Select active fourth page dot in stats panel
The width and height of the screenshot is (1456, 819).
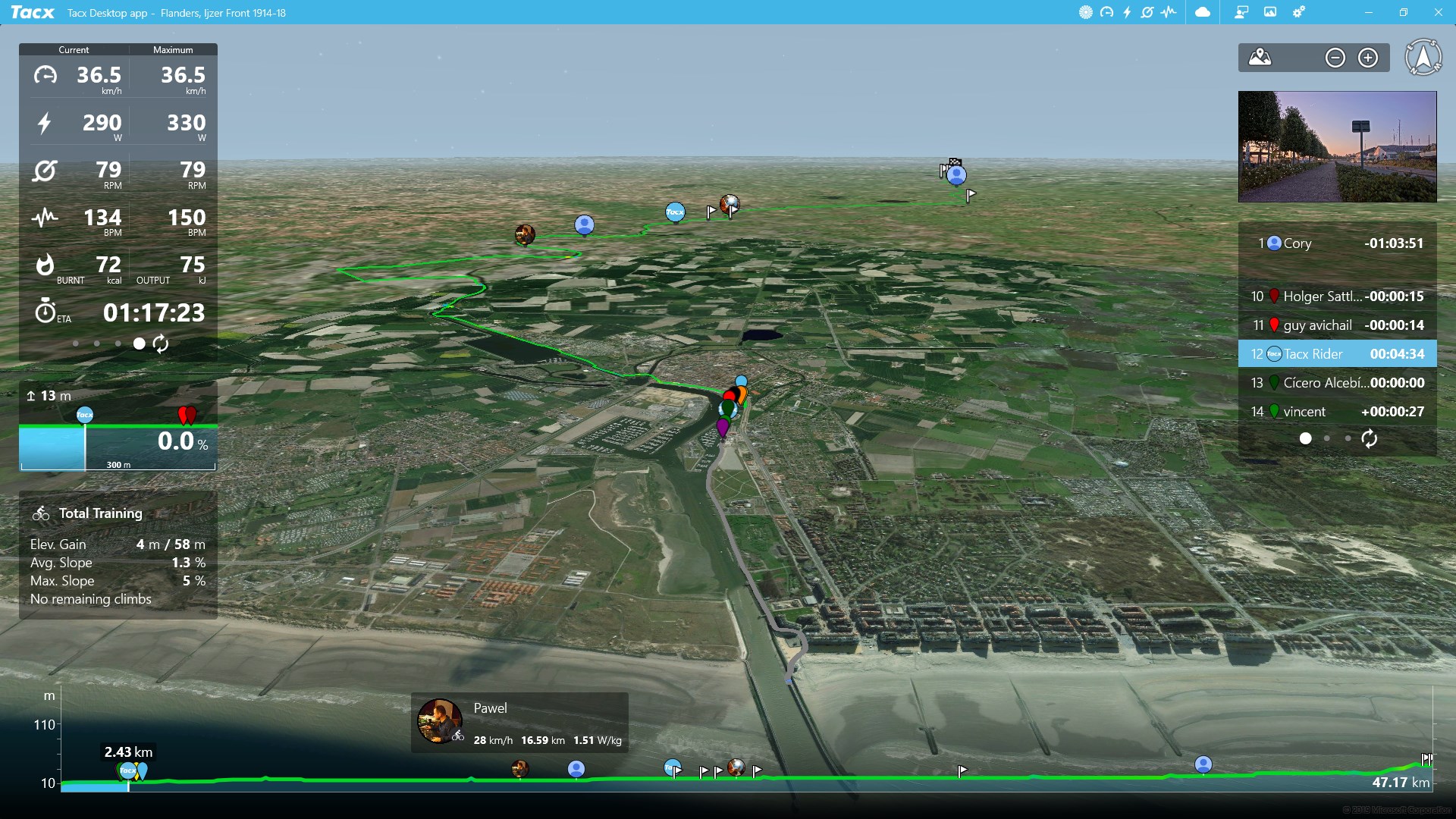pos(139,344)
